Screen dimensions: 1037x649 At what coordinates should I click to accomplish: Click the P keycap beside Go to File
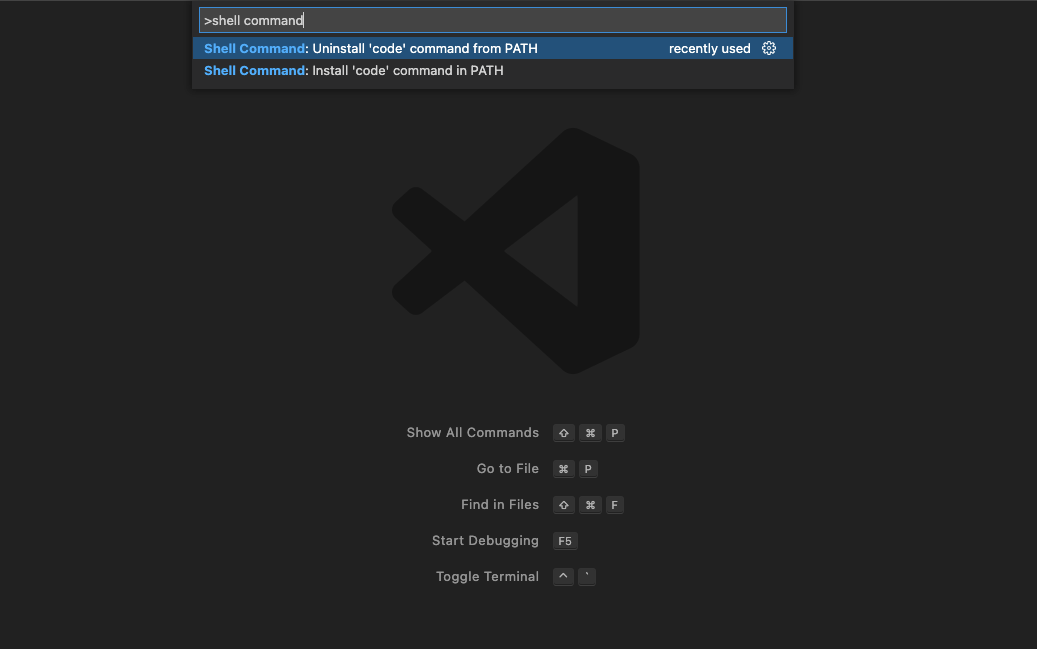(x=588, y=469)
